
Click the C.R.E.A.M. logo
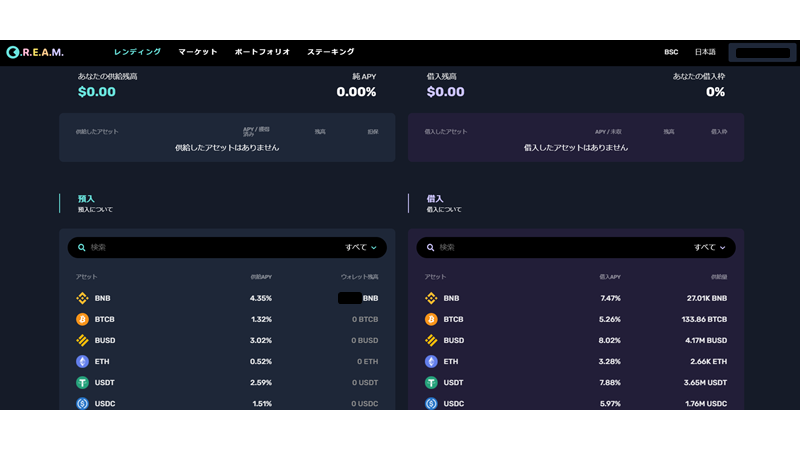pyautogui.click(x=35, y=52)
